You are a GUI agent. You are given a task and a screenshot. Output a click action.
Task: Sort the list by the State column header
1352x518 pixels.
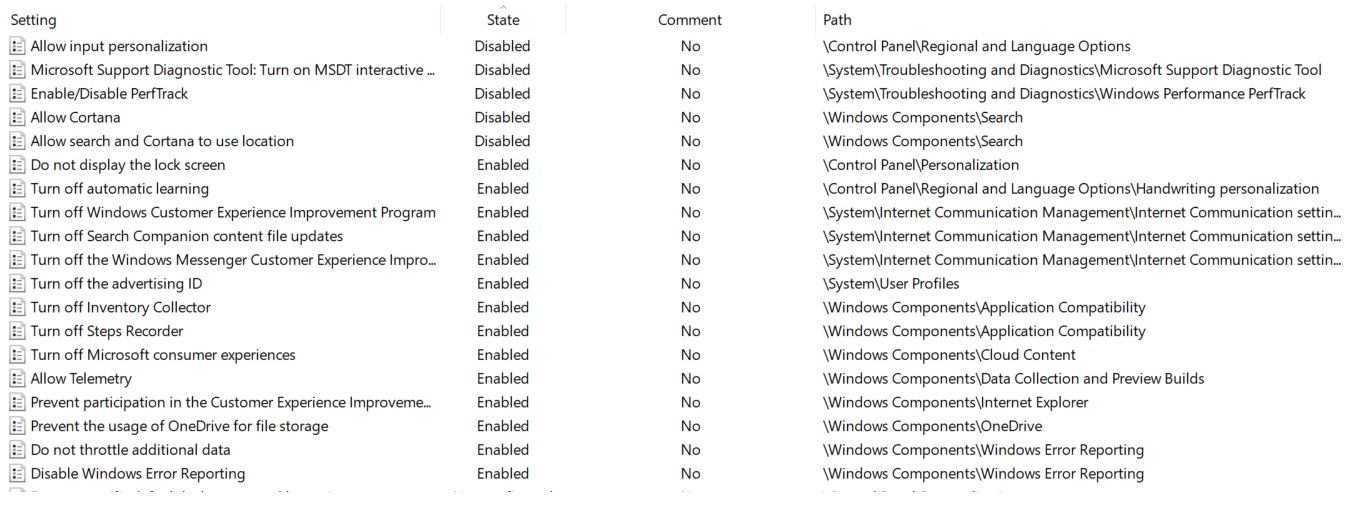point(503,20)
